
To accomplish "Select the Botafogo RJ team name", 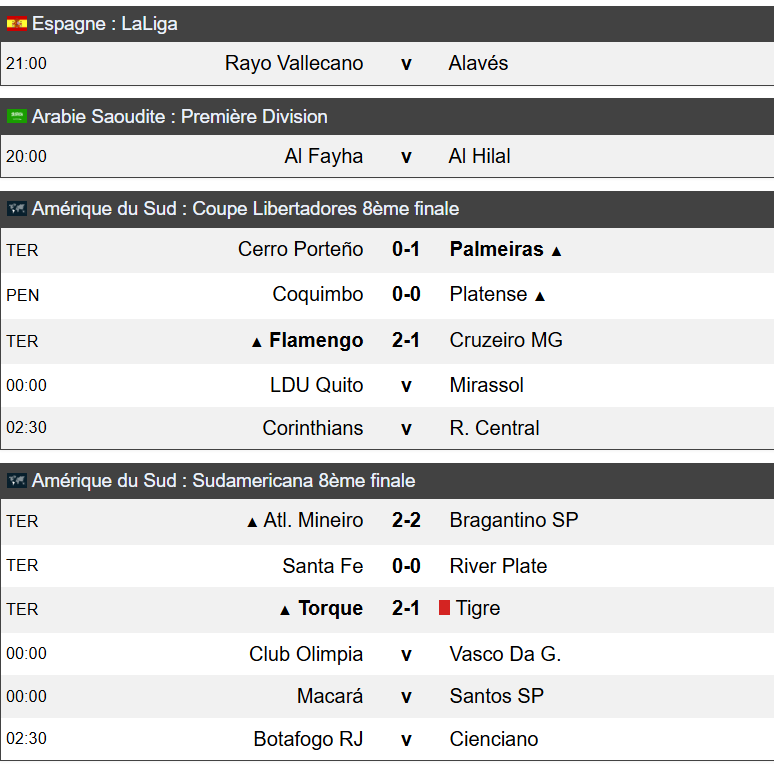I will (309, 739).
